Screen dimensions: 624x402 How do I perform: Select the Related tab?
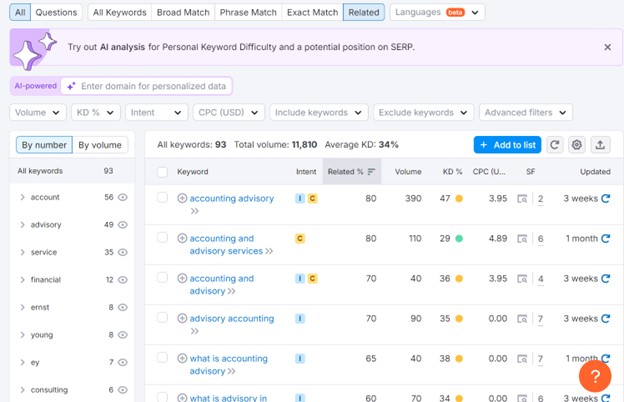[364, 12]
